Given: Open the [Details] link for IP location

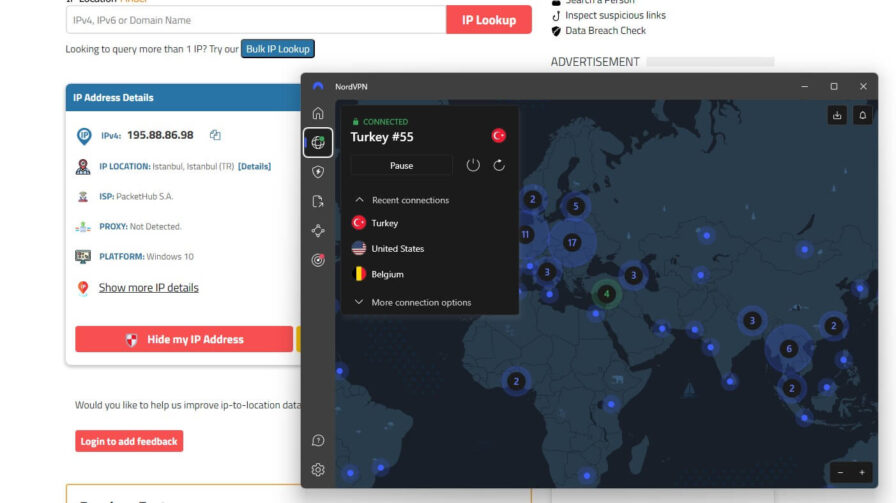Looking at the screenshot, I should (x=254, y=166).
